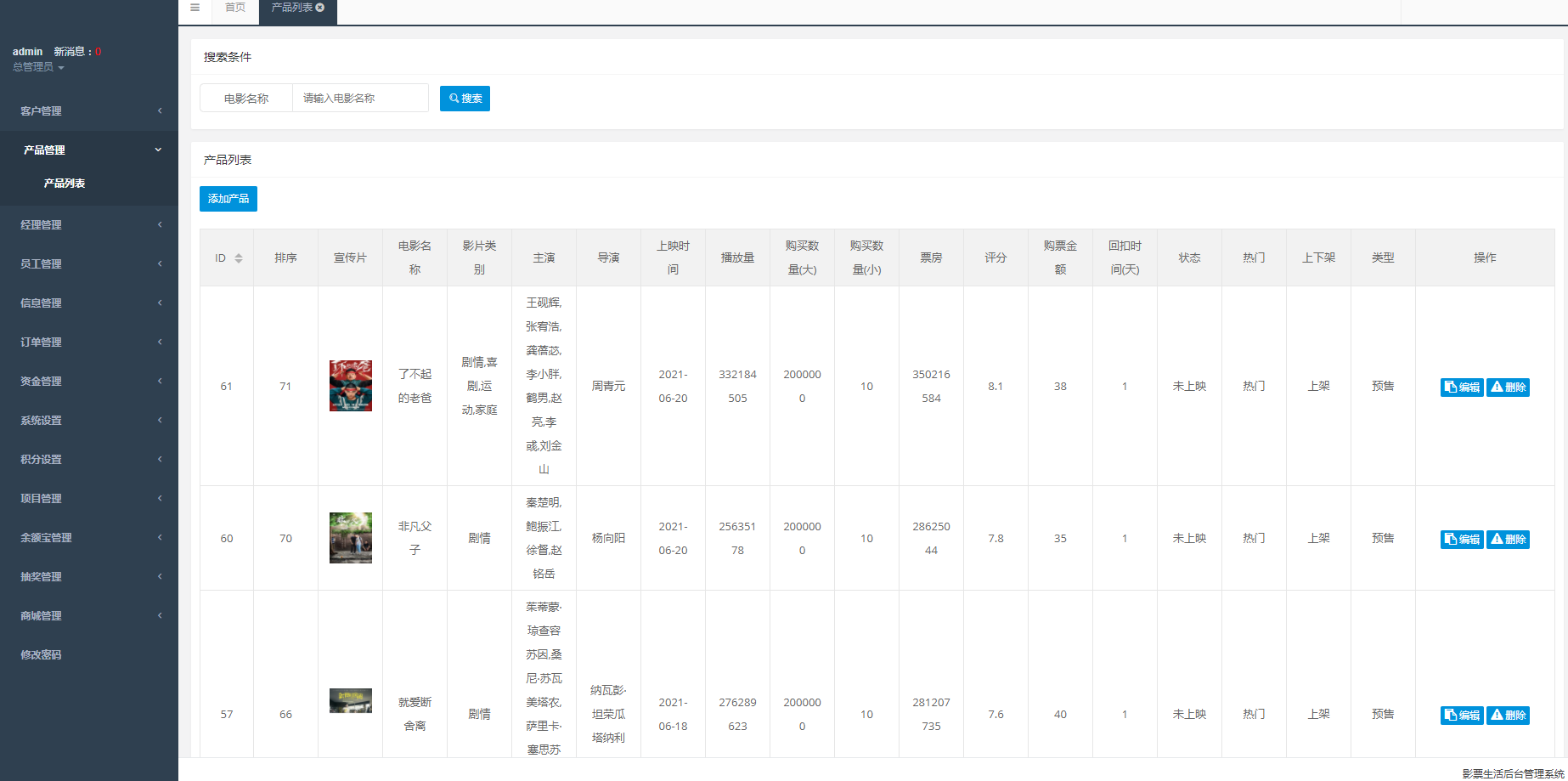Close the 产品列表 tab via its x icon

pyautogui.click(x=320, y=8)
